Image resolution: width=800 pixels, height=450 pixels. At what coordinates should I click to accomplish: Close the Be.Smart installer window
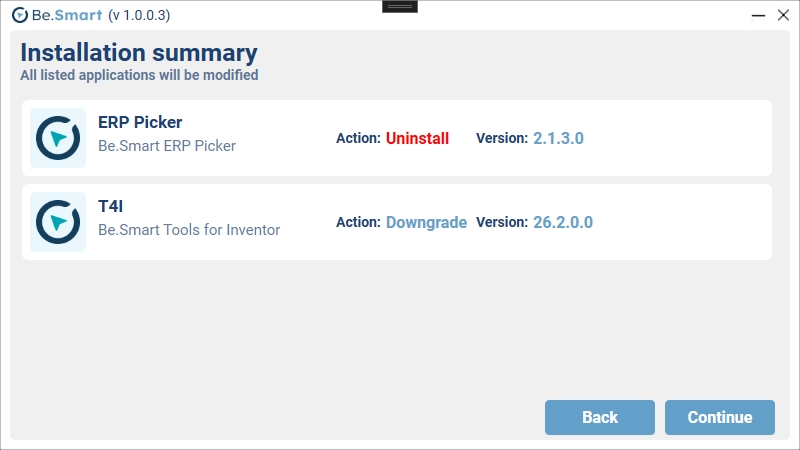pos(783,15)
